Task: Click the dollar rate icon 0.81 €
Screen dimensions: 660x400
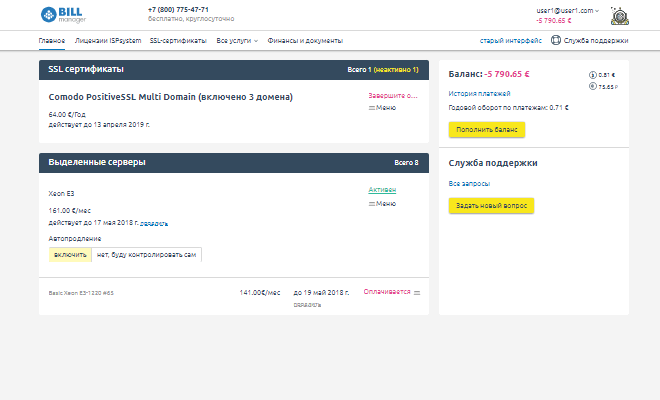Action: tap(593, 75)
